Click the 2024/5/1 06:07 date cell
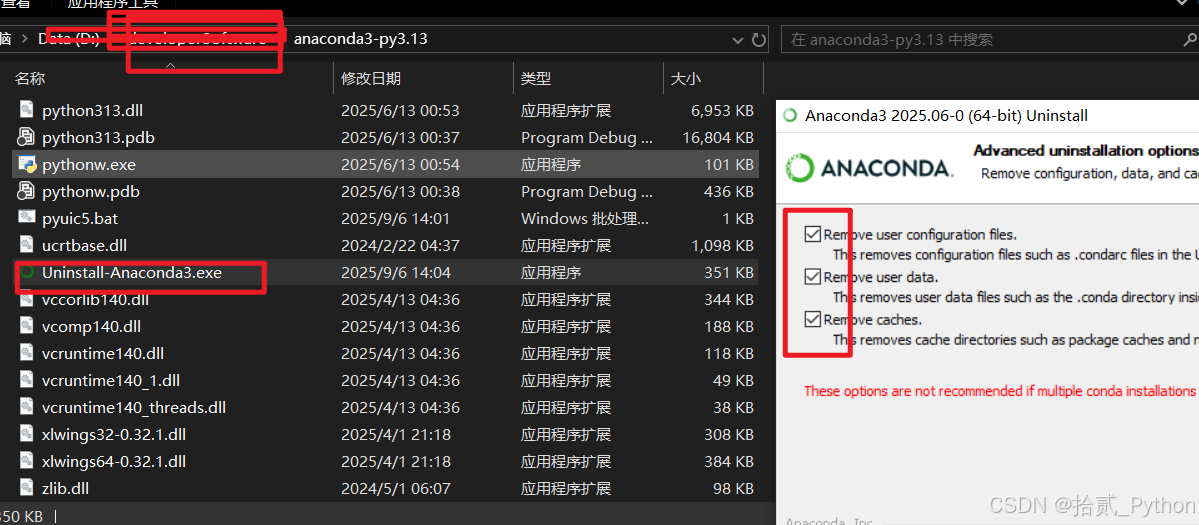1199x525 pixels. (x=396, y=488)
